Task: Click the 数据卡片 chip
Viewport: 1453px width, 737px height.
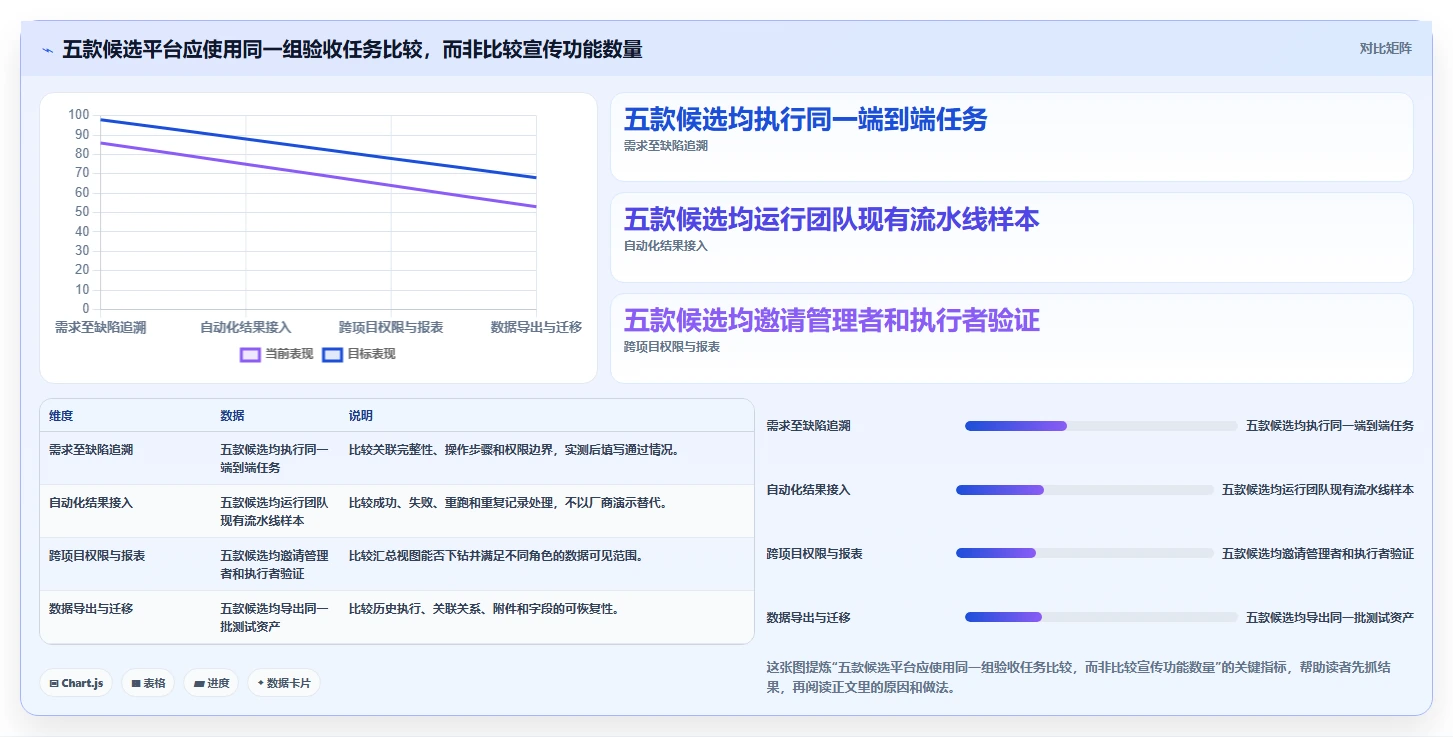Action: tap(284, 683)
